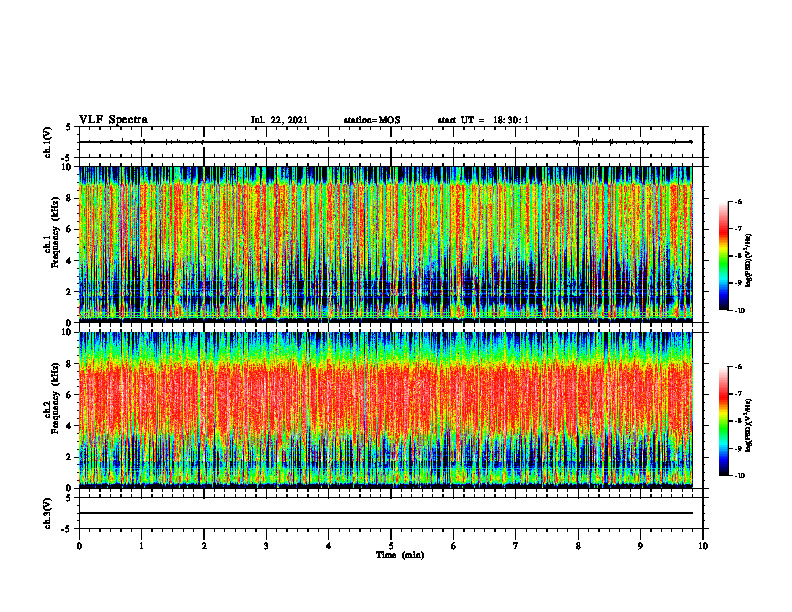This screenshot has height=612, width=792.
Task: Click inside the ch.1 spectrogram panel
Action: (x=386, y=244)
